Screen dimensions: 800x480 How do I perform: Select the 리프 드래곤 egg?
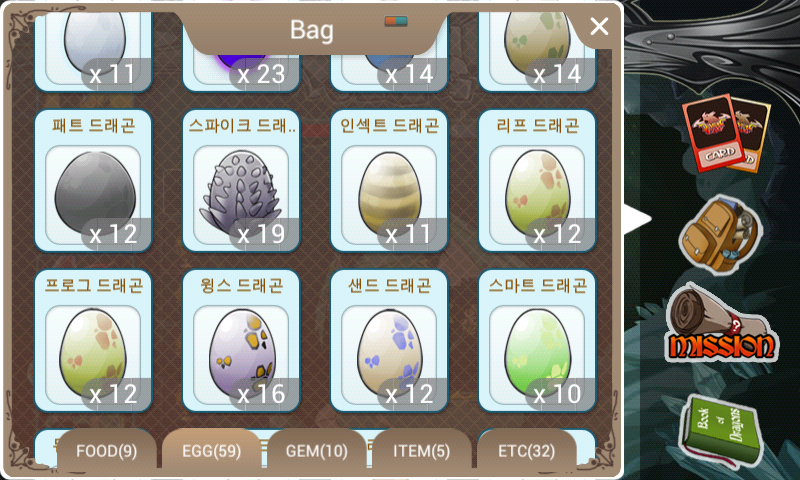point(537,181)
